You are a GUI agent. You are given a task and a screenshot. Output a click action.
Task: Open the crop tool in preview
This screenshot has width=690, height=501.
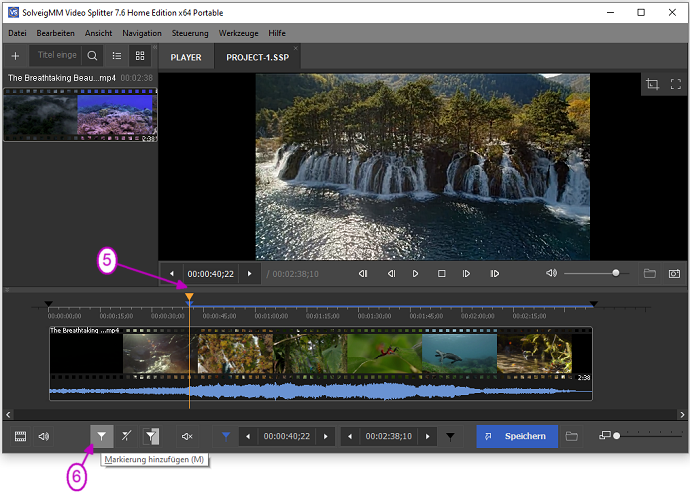[x=652, y=84]
